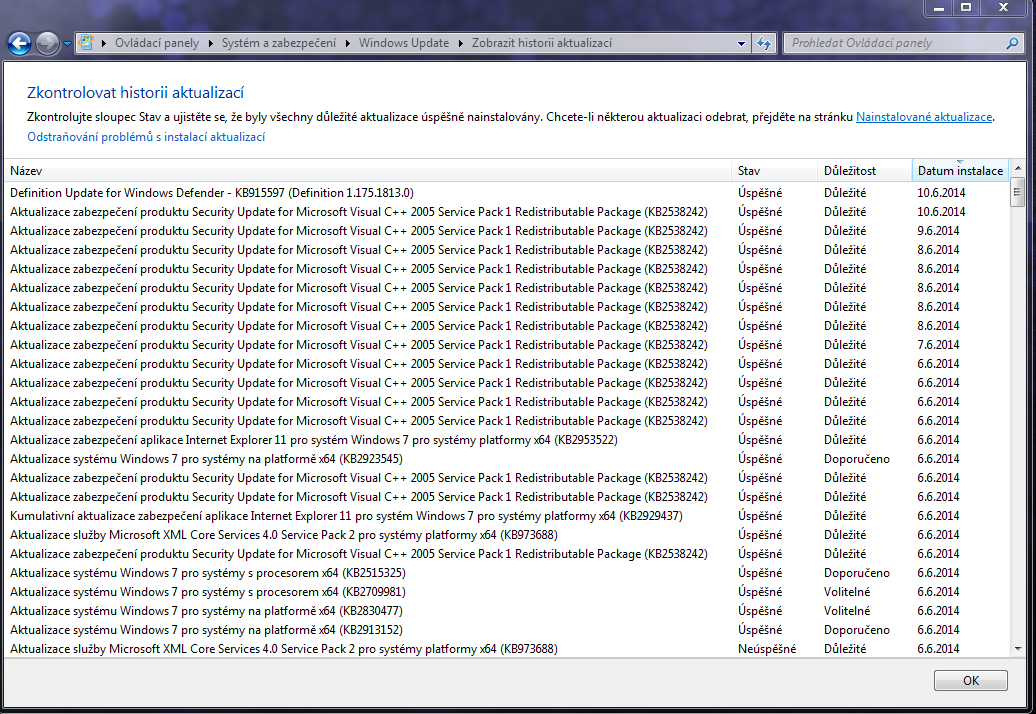Click scrollbar up arrow
The width and height of the screenshot is (1036, 714).
click(1018, 168)
